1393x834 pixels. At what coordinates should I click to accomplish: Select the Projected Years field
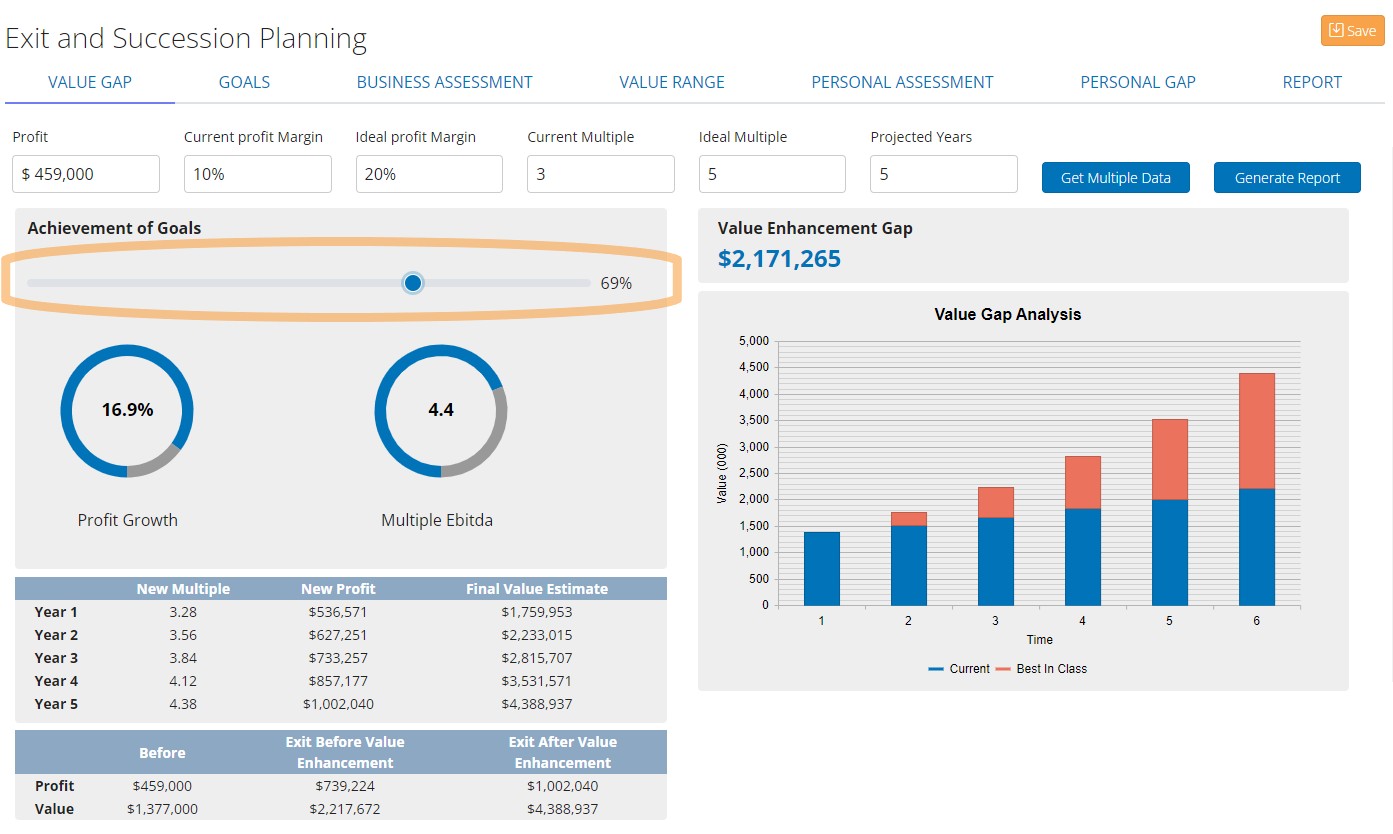pyautogui.click(x=943, y=174)
